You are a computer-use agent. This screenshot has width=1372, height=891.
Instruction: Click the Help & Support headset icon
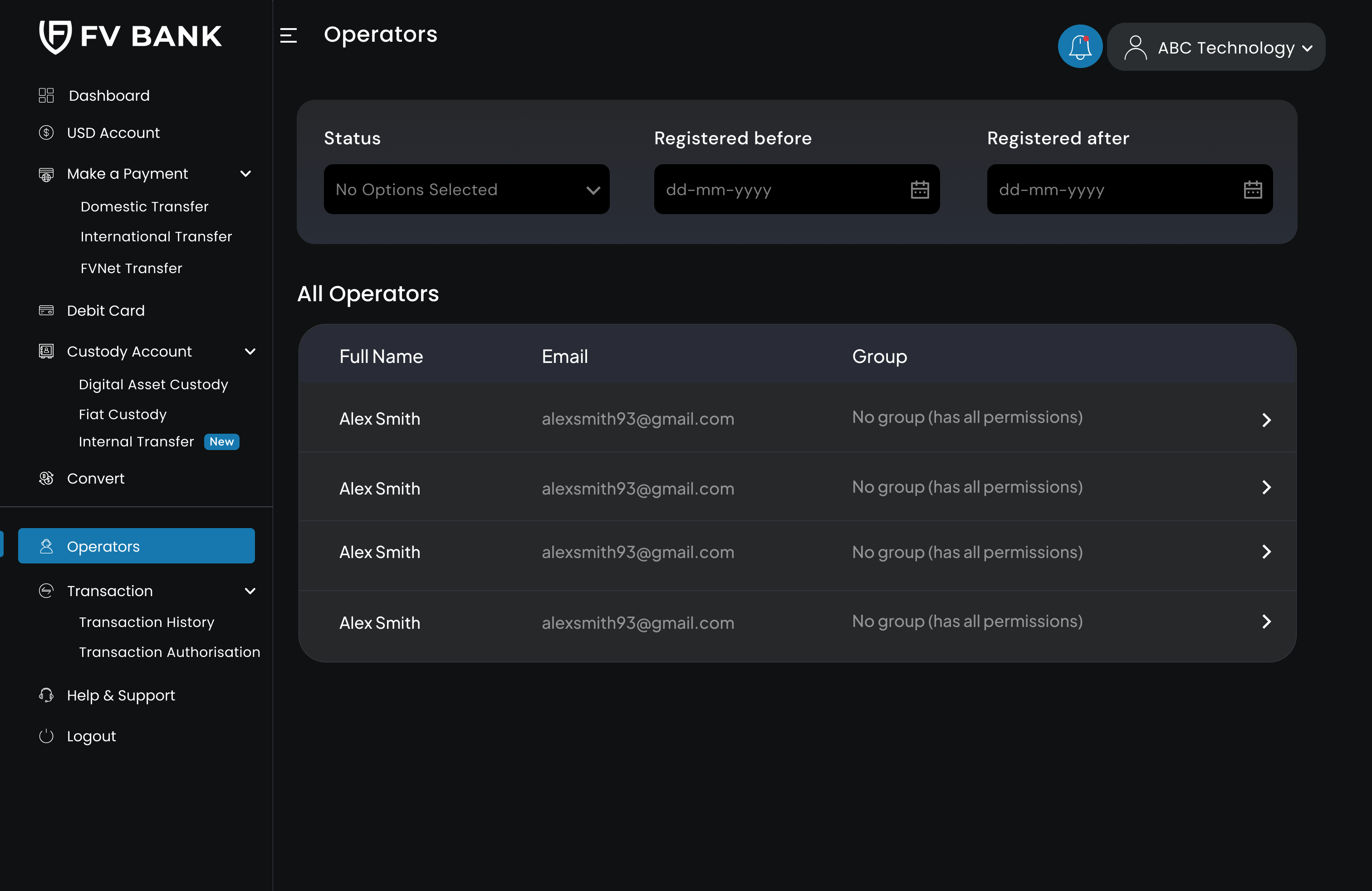point(46,695)
